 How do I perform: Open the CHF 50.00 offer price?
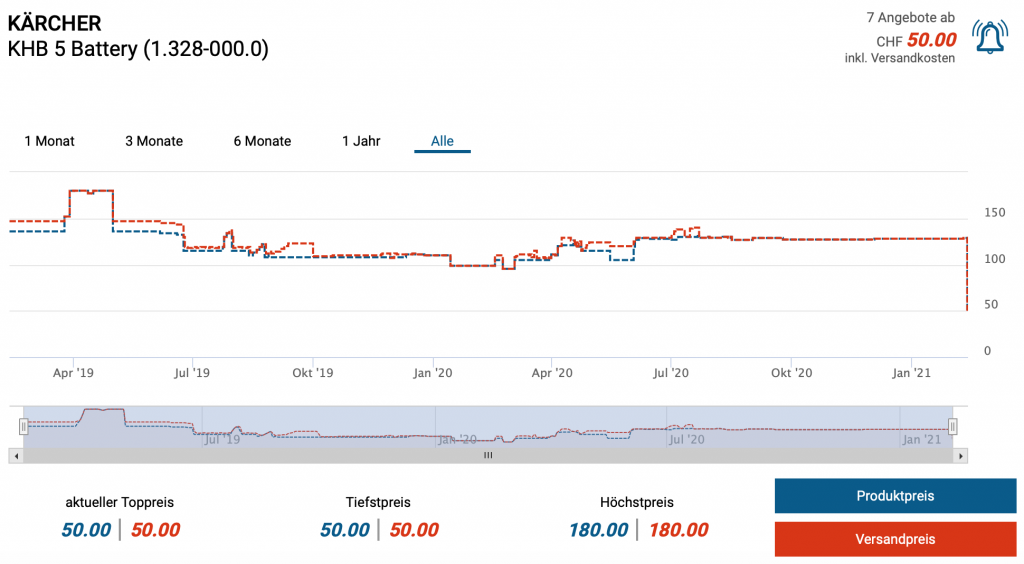coord(930,40)
